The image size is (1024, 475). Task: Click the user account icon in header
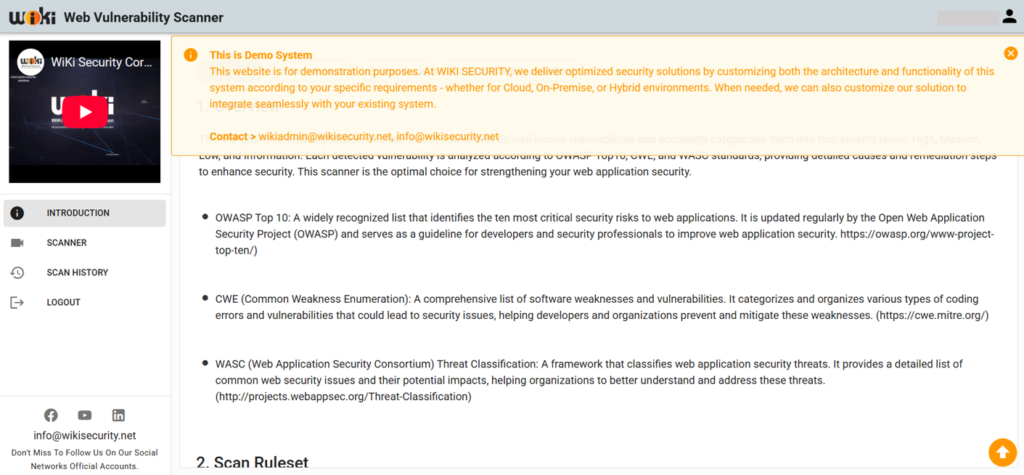pos(1008,17)
